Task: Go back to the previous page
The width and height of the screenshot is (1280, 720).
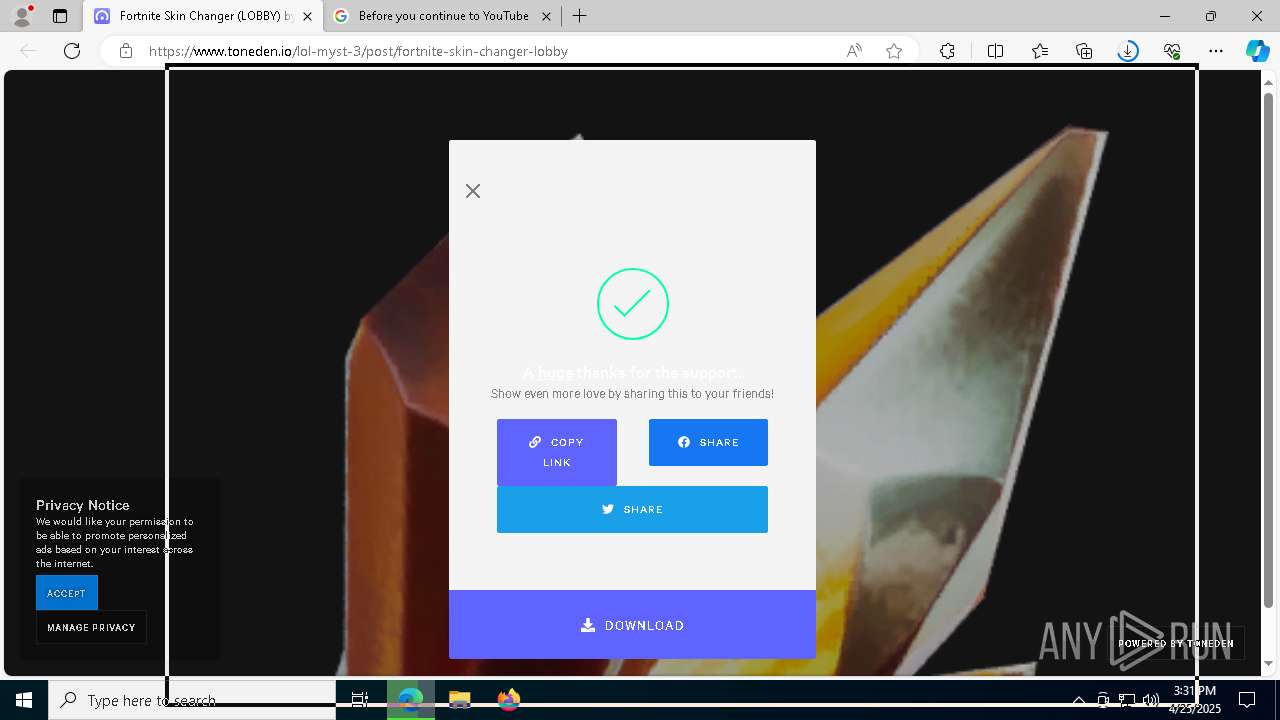Action: coord(28,51)
